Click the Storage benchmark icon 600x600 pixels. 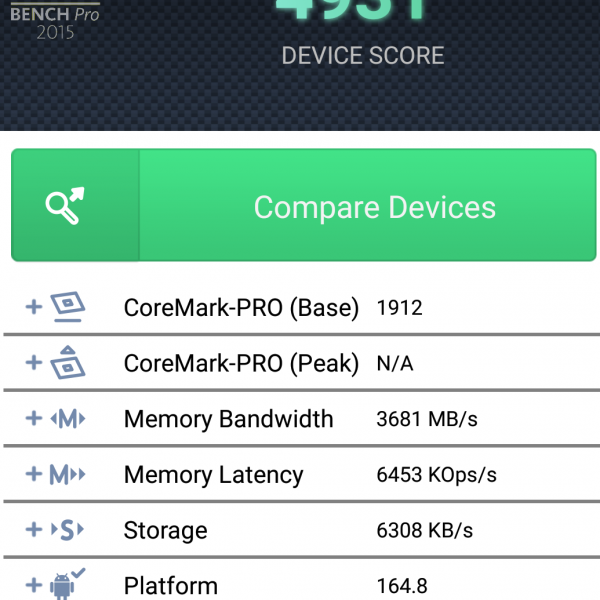coord(68,530)
